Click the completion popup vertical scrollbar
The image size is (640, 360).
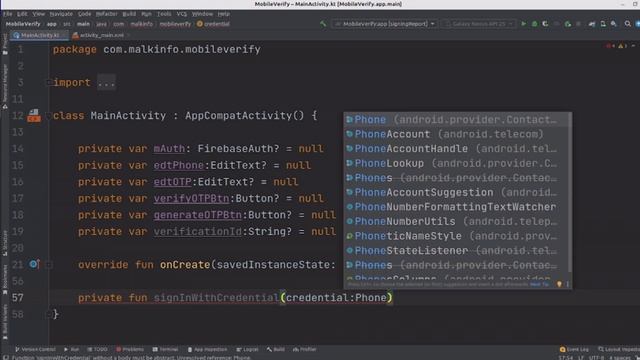click(570, 192)
